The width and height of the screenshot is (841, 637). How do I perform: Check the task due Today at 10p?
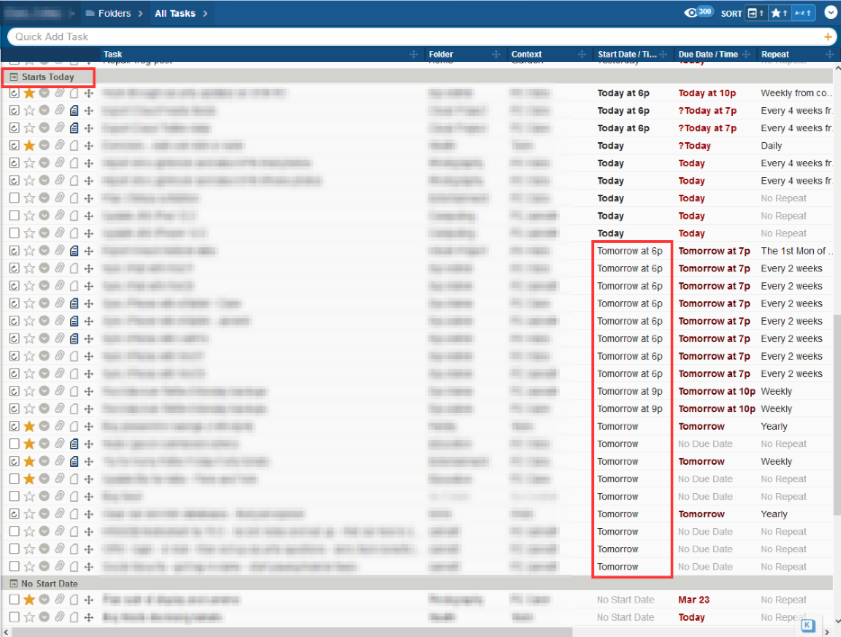click(x=14, y=93)
